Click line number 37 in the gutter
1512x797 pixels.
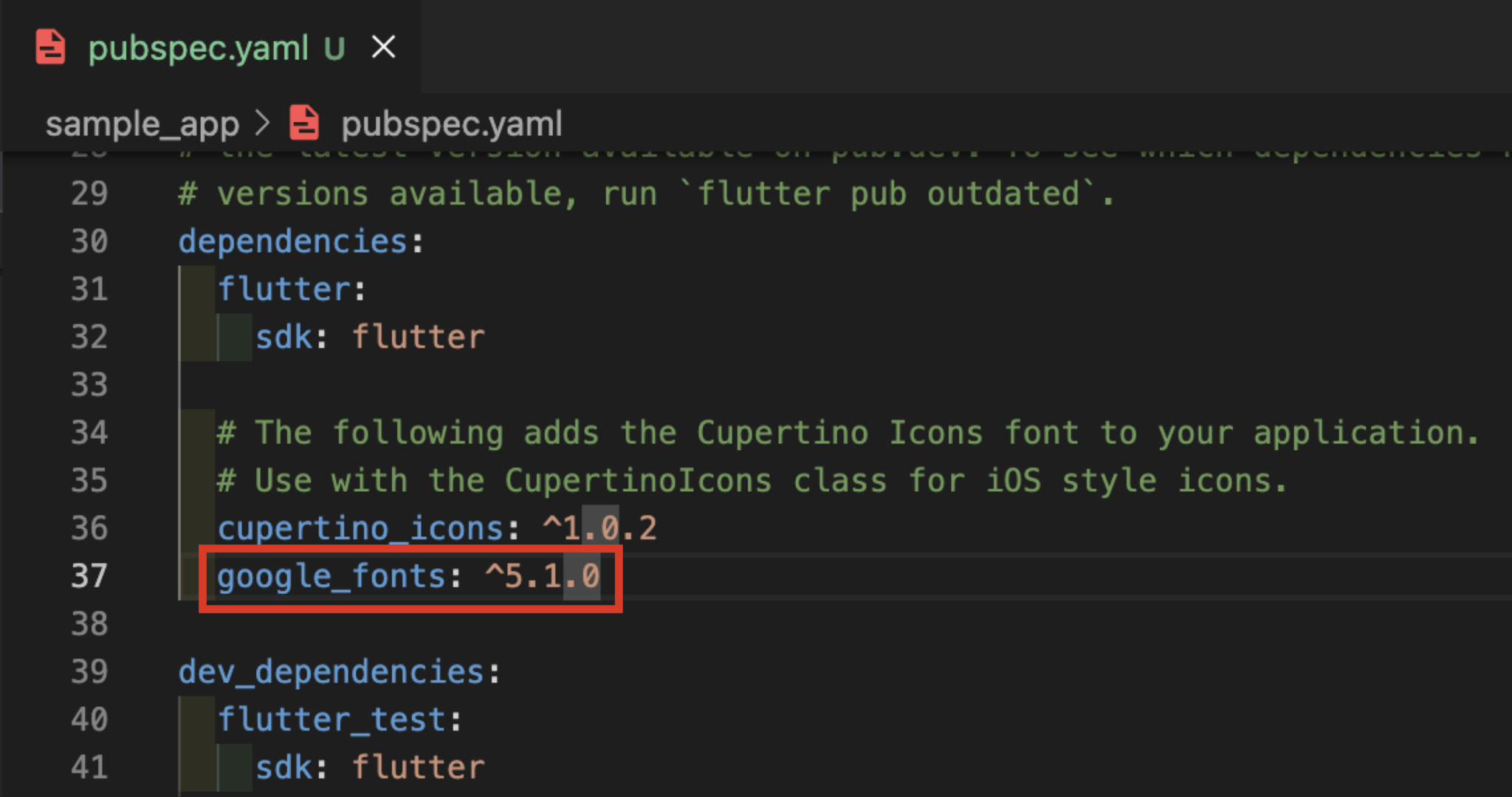[89, 575]
